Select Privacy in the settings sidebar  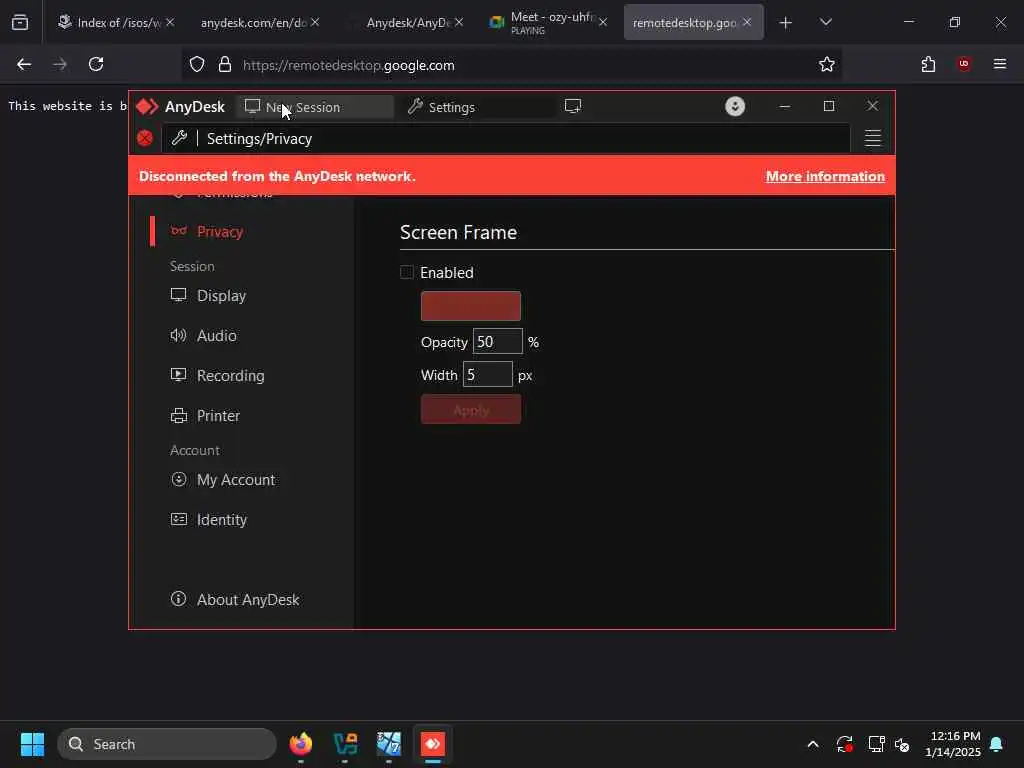coord(219,232)
